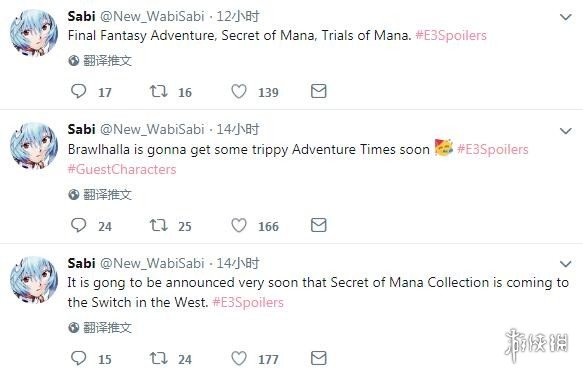Retweet the Brawlhalla tweet
583x373 pixels.
click(158, 225)
